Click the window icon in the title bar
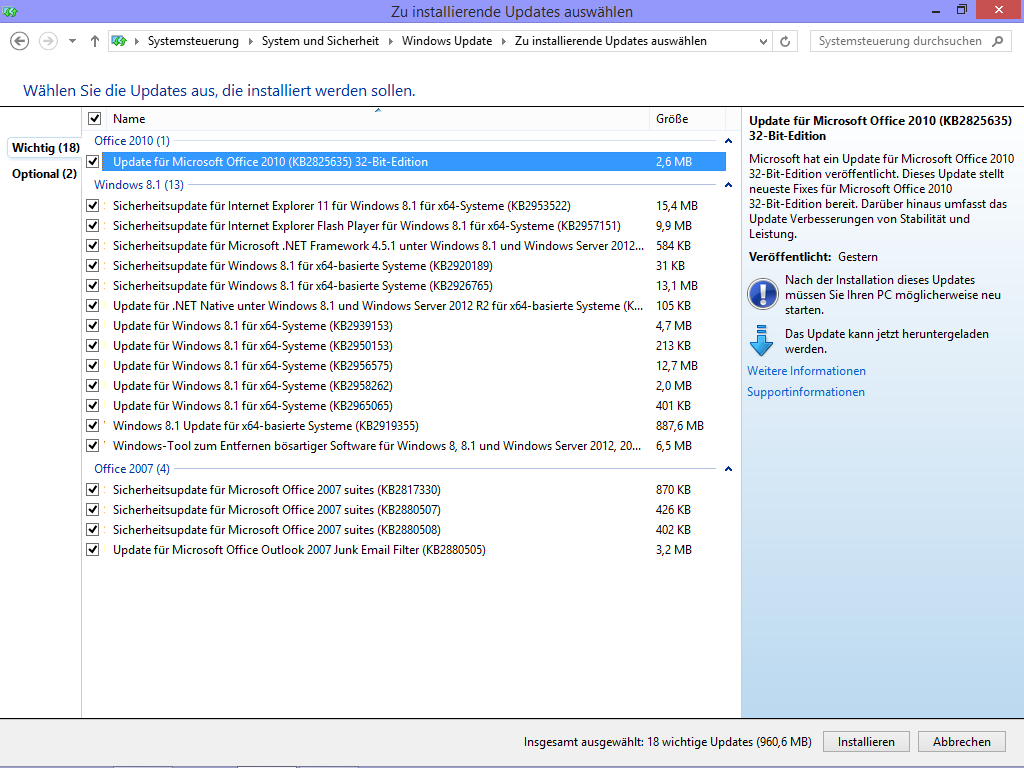 click(x=10, y=11)
